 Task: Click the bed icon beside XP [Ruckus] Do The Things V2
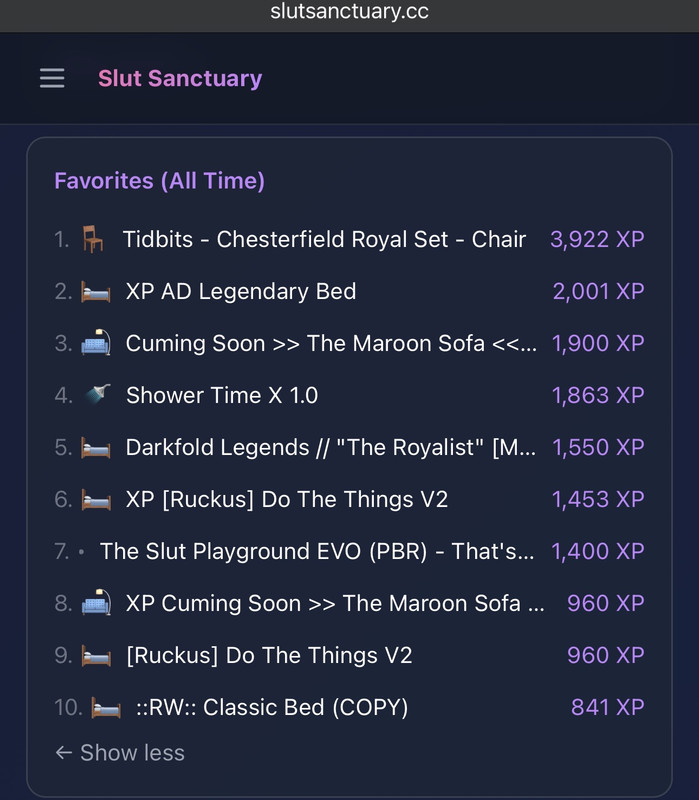tap(96, 500)
